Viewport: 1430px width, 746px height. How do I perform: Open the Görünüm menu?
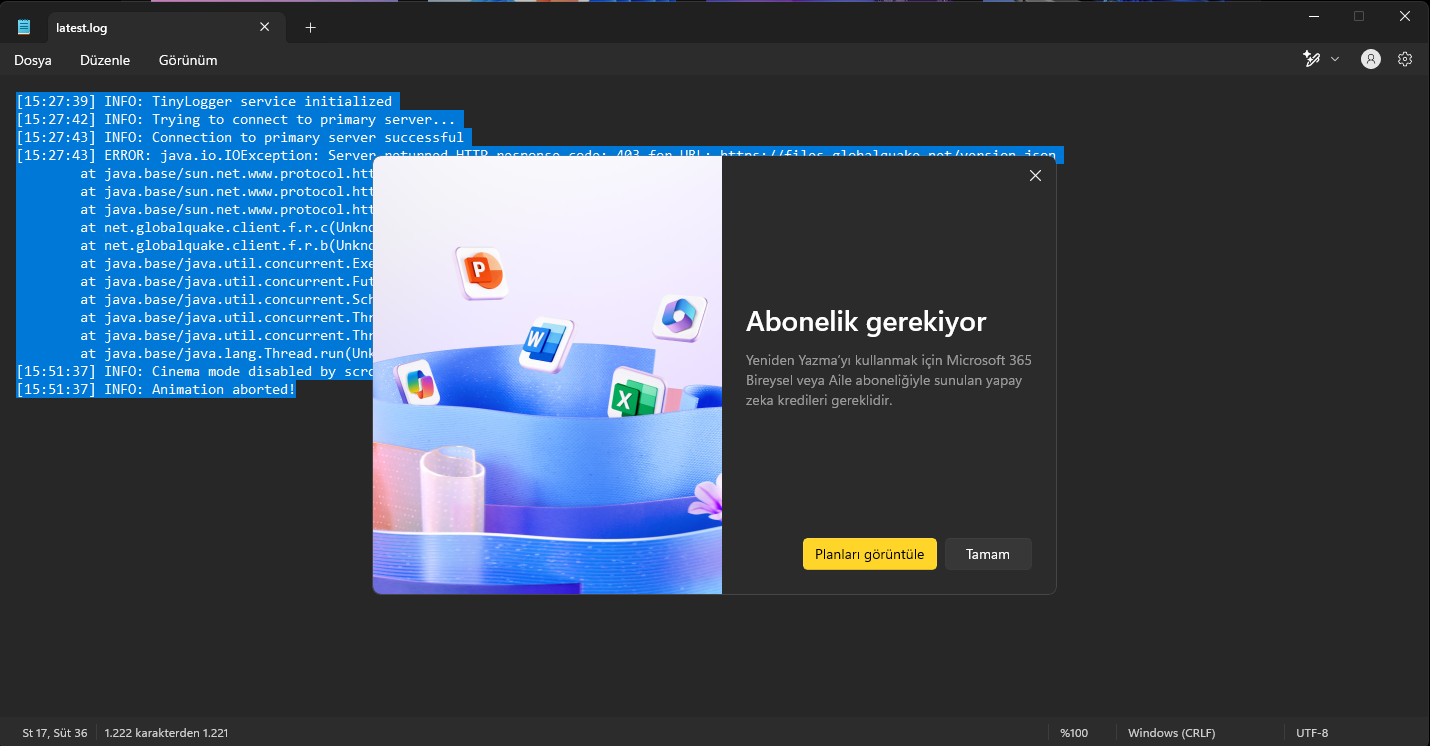coord(188,60)
